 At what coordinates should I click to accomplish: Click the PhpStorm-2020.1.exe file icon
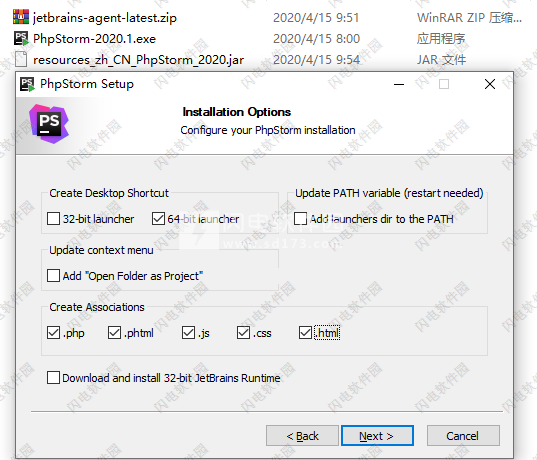21,38
